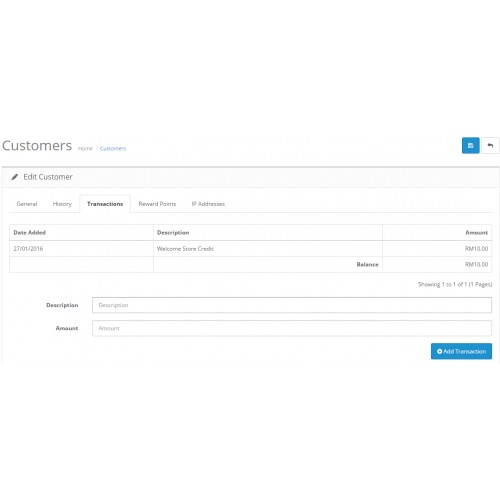Click the Description column header in table
The width and height of the screenshot is (500, 500).
pos(173,233)
